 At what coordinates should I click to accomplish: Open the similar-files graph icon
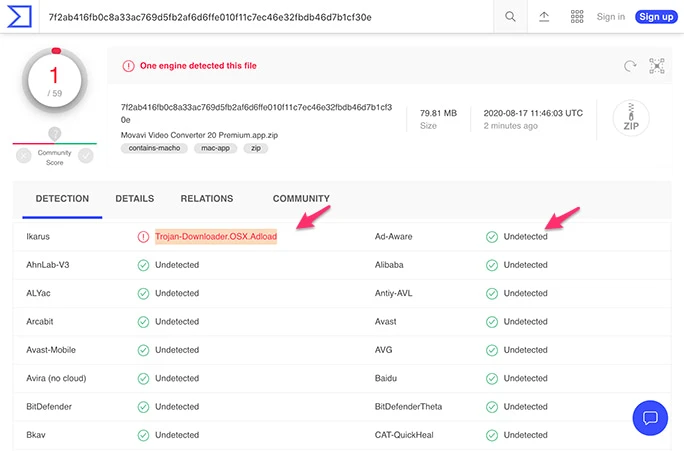pos(657,66)
